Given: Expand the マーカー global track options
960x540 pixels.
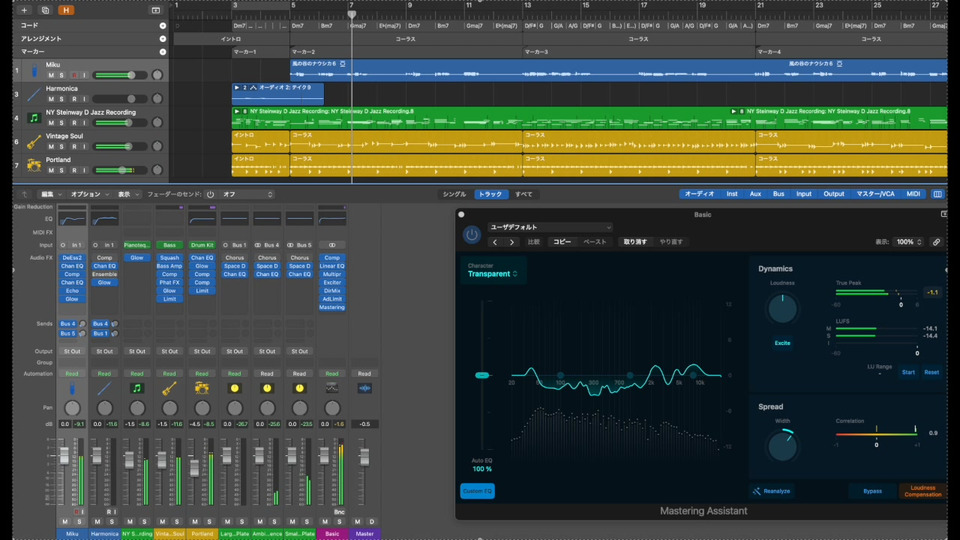Looking at the screenshot, I should tap(162, 52).
